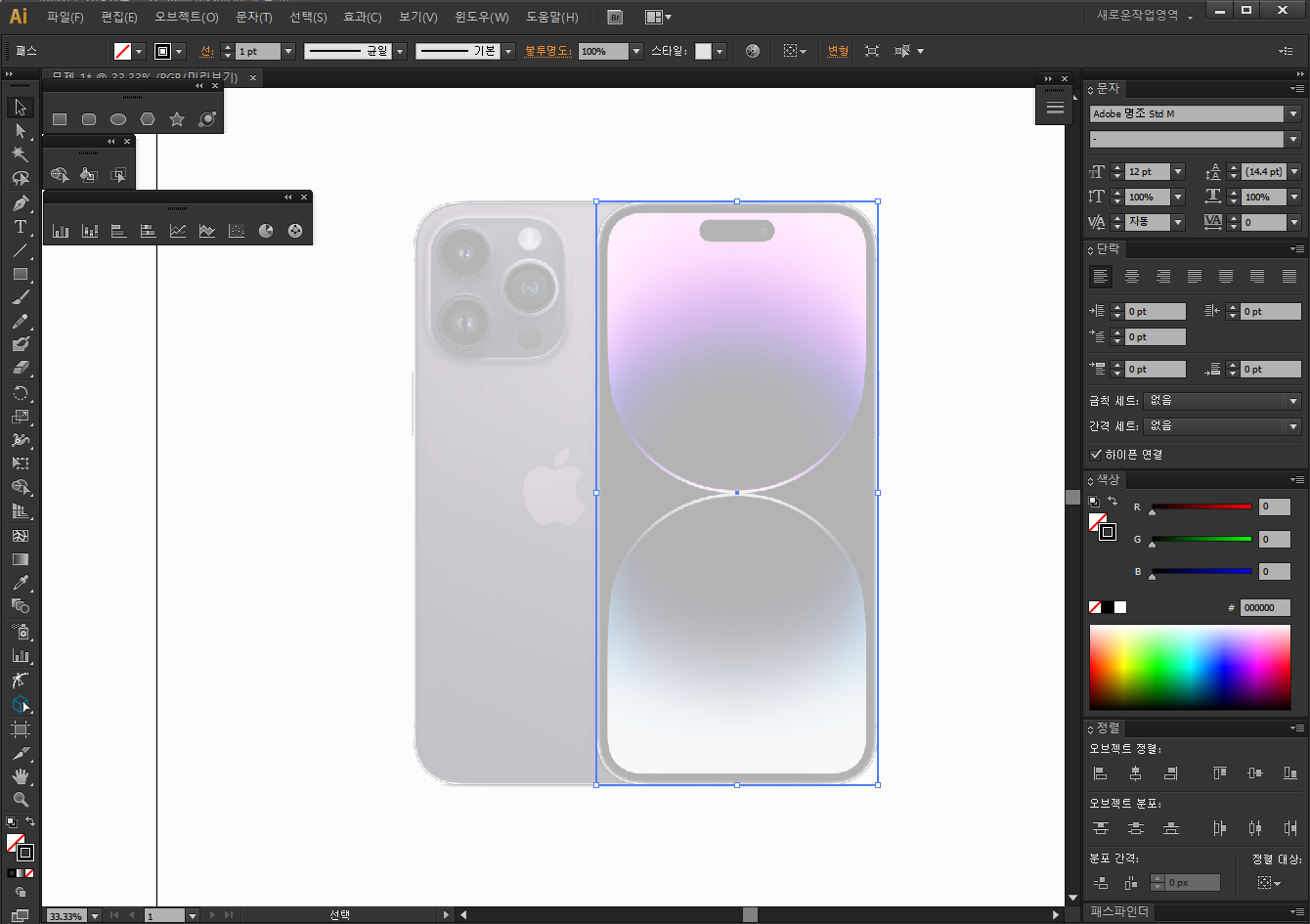Select the Direct Selection tool
Image resolution: width=1310 pixels, height=924 pixels.
(21, 131)
